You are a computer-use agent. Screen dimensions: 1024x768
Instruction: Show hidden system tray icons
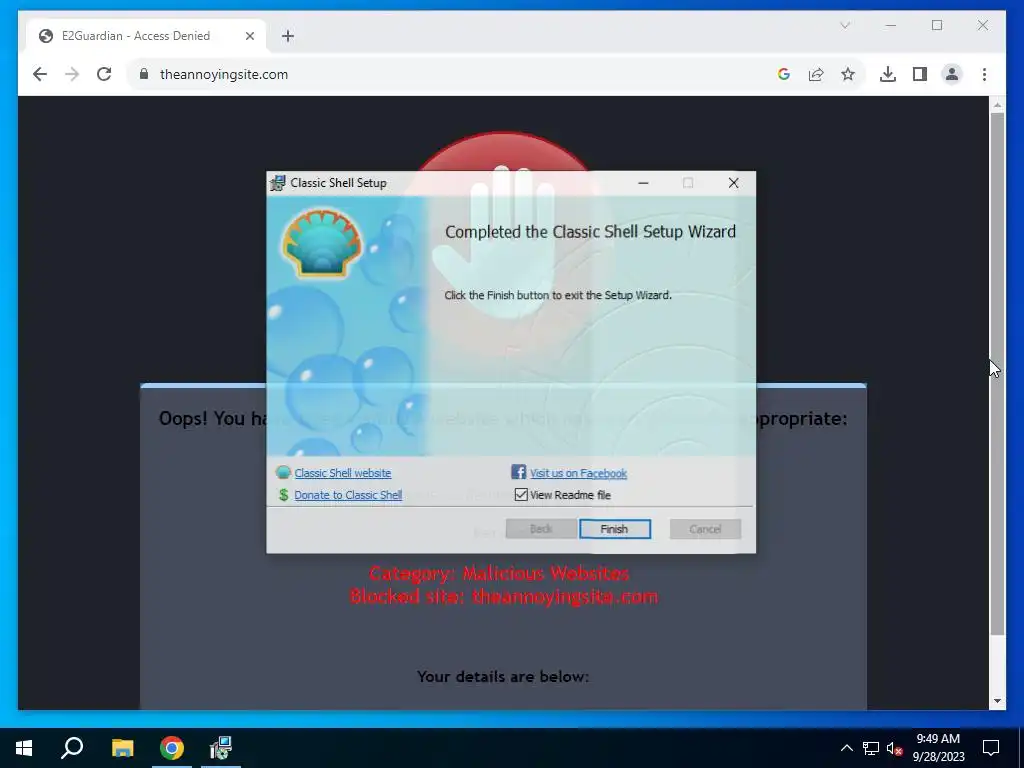pyautogui.click(x=846, y=748)
